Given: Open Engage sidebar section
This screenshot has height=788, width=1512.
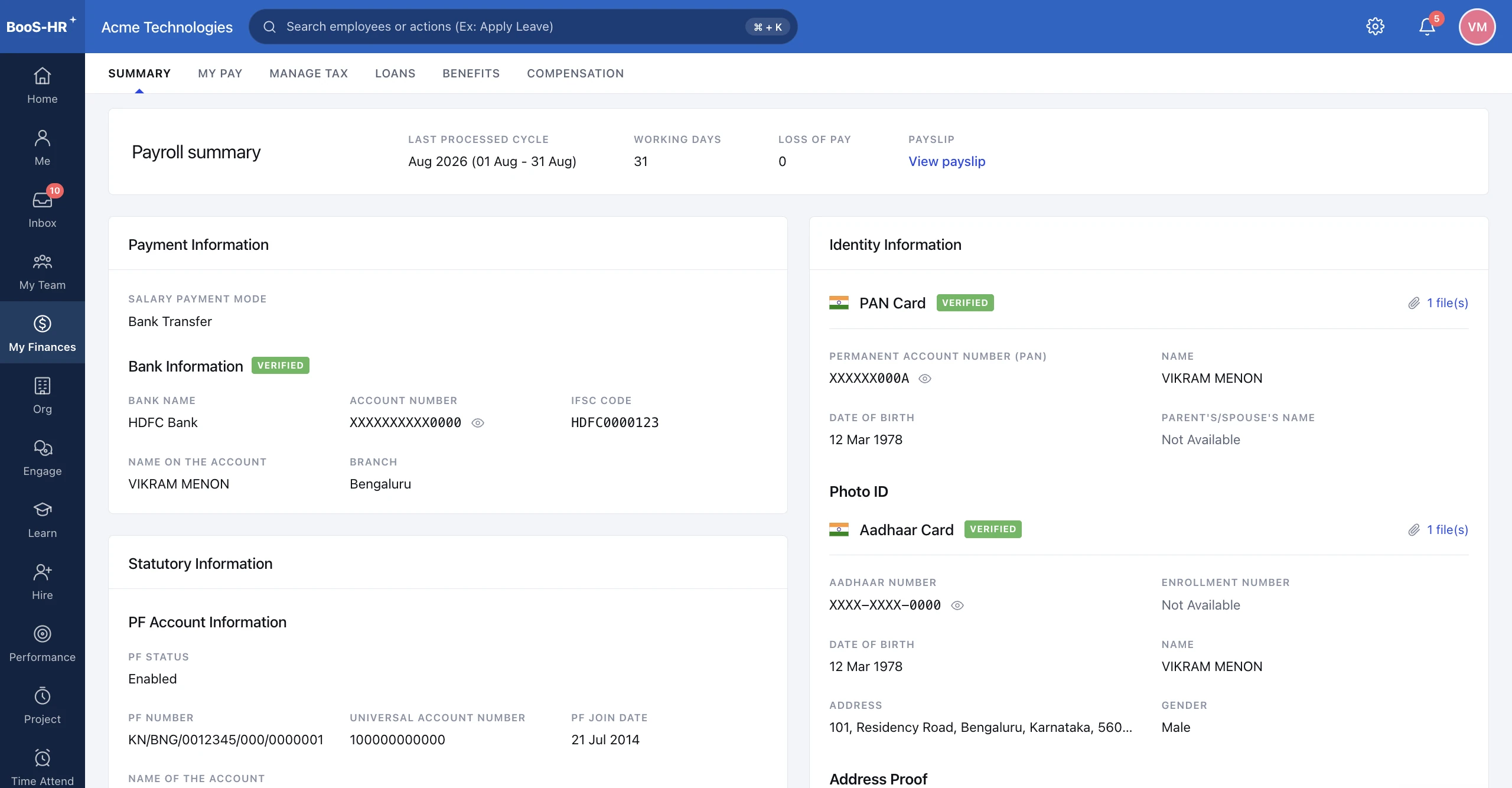Looking at the screenshot, I should coord(43,458).
